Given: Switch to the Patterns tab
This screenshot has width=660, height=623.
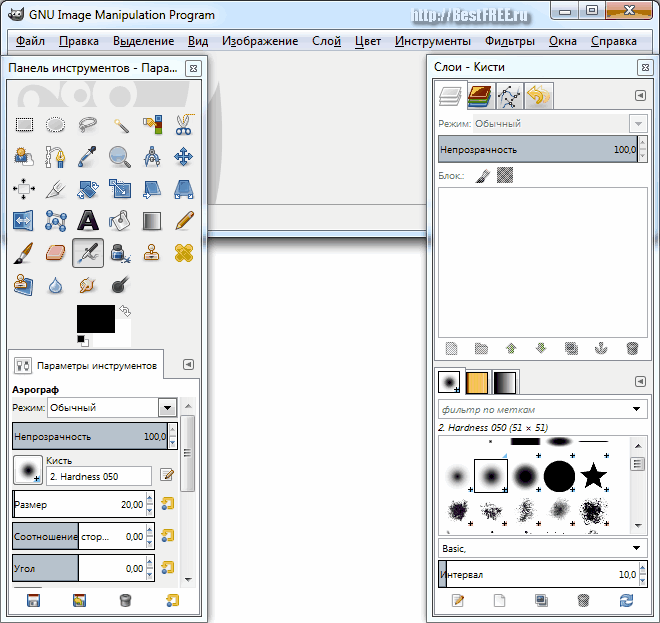Looking at the screenshot, I should 478,382.
